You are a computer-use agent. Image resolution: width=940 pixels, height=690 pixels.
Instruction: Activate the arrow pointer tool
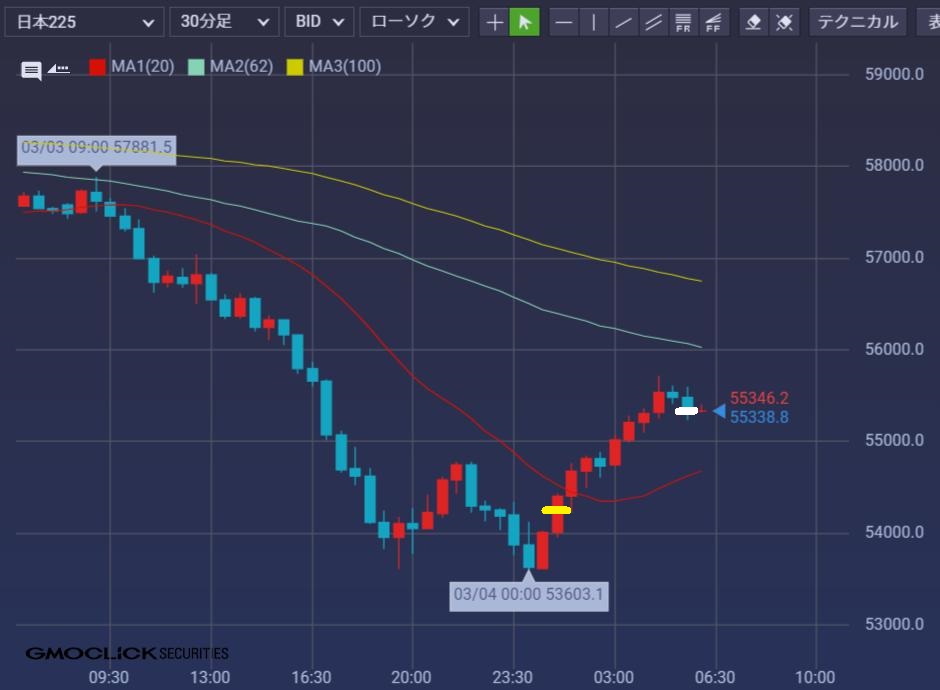(524, 22)
